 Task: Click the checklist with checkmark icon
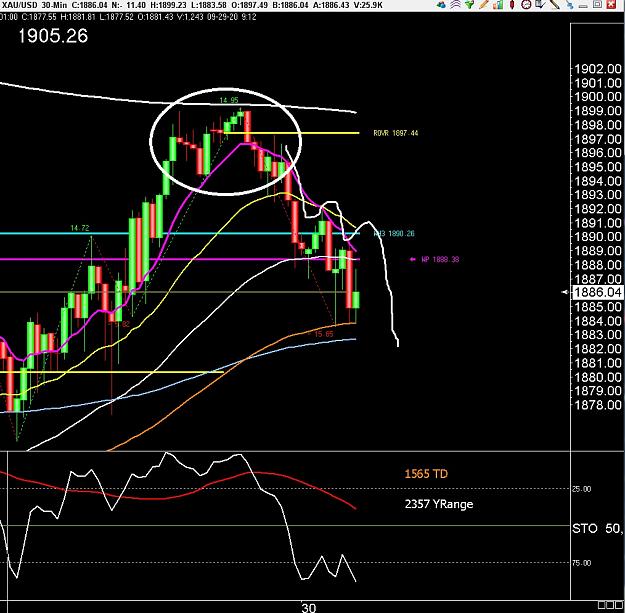[x=540, y=4]
